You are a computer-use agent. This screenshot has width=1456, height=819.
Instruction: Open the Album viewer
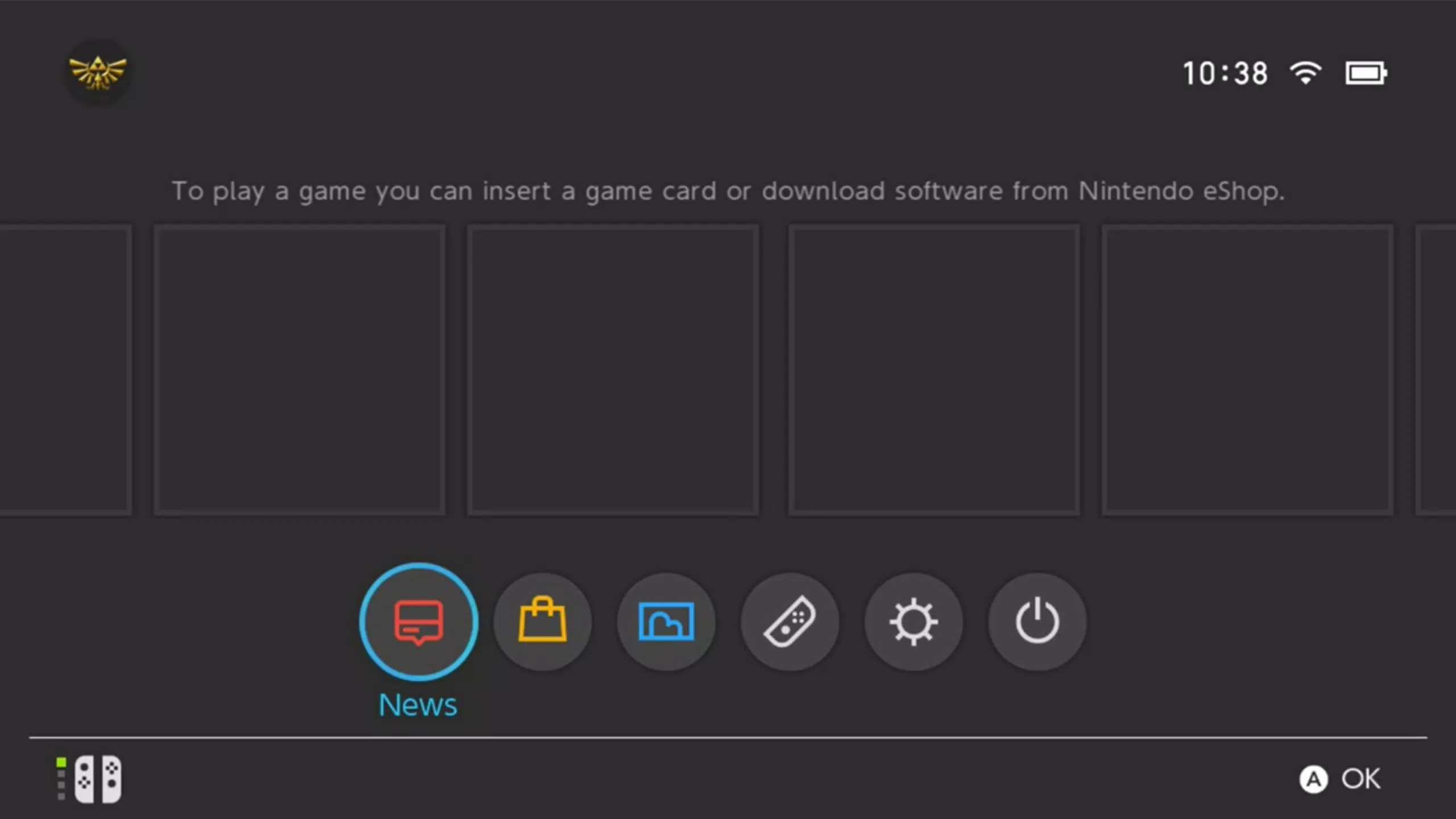pyautogui.click(x=666, y=620)
